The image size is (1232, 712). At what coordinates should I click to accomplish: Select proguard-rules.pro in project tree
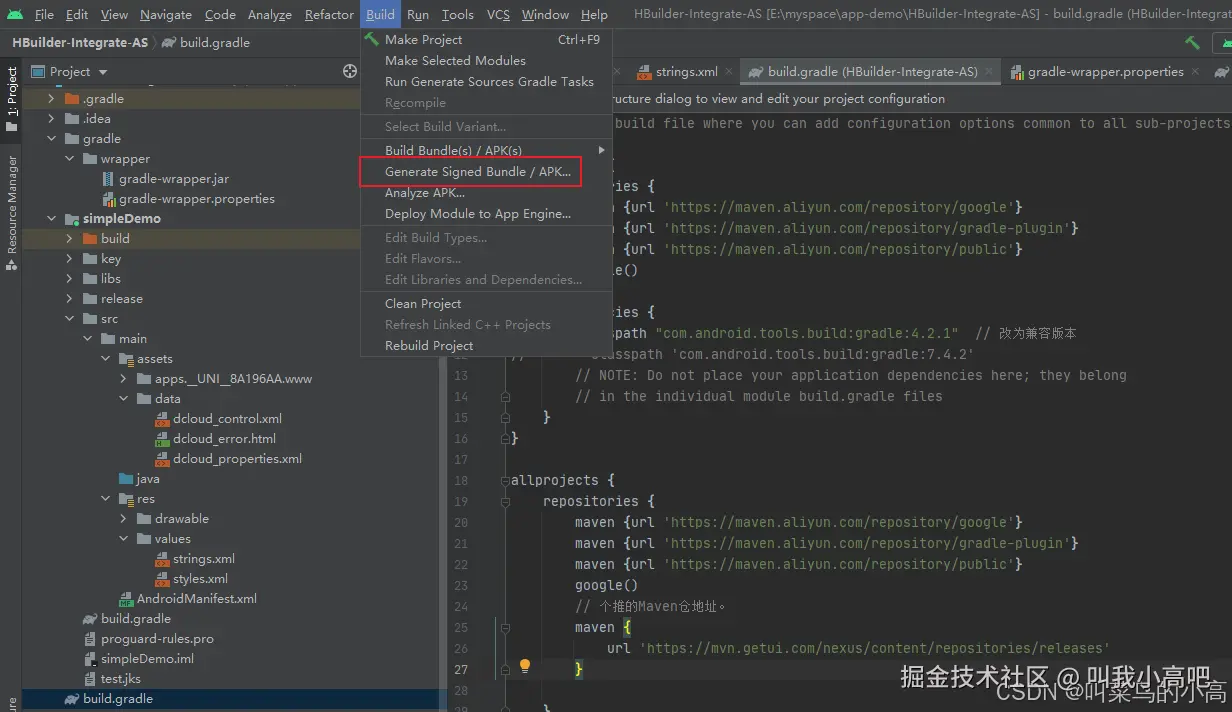click(157, 639)
